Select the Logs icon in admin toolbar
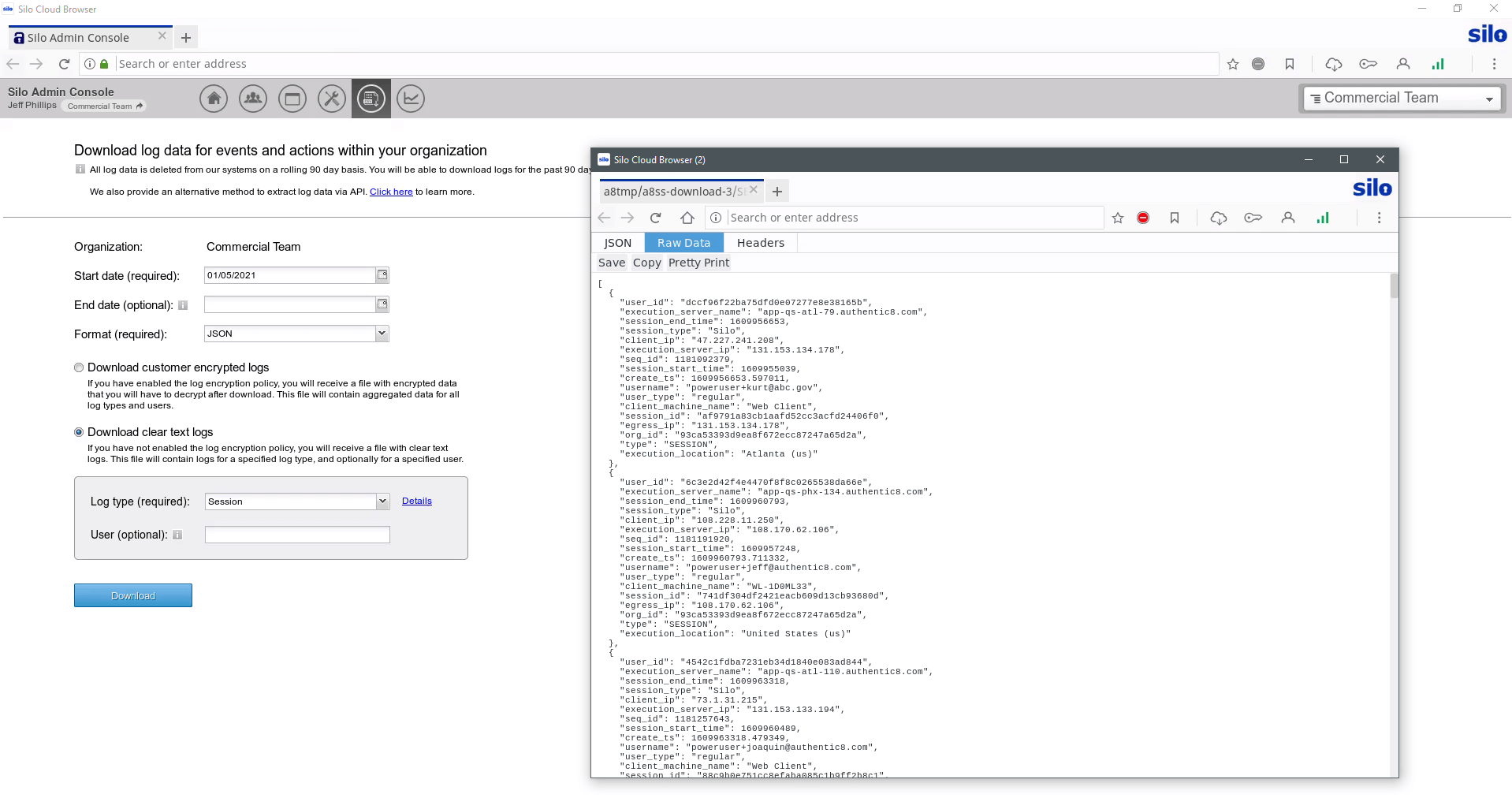Screen dimensions: 1512x798 [x=371, y=99]
